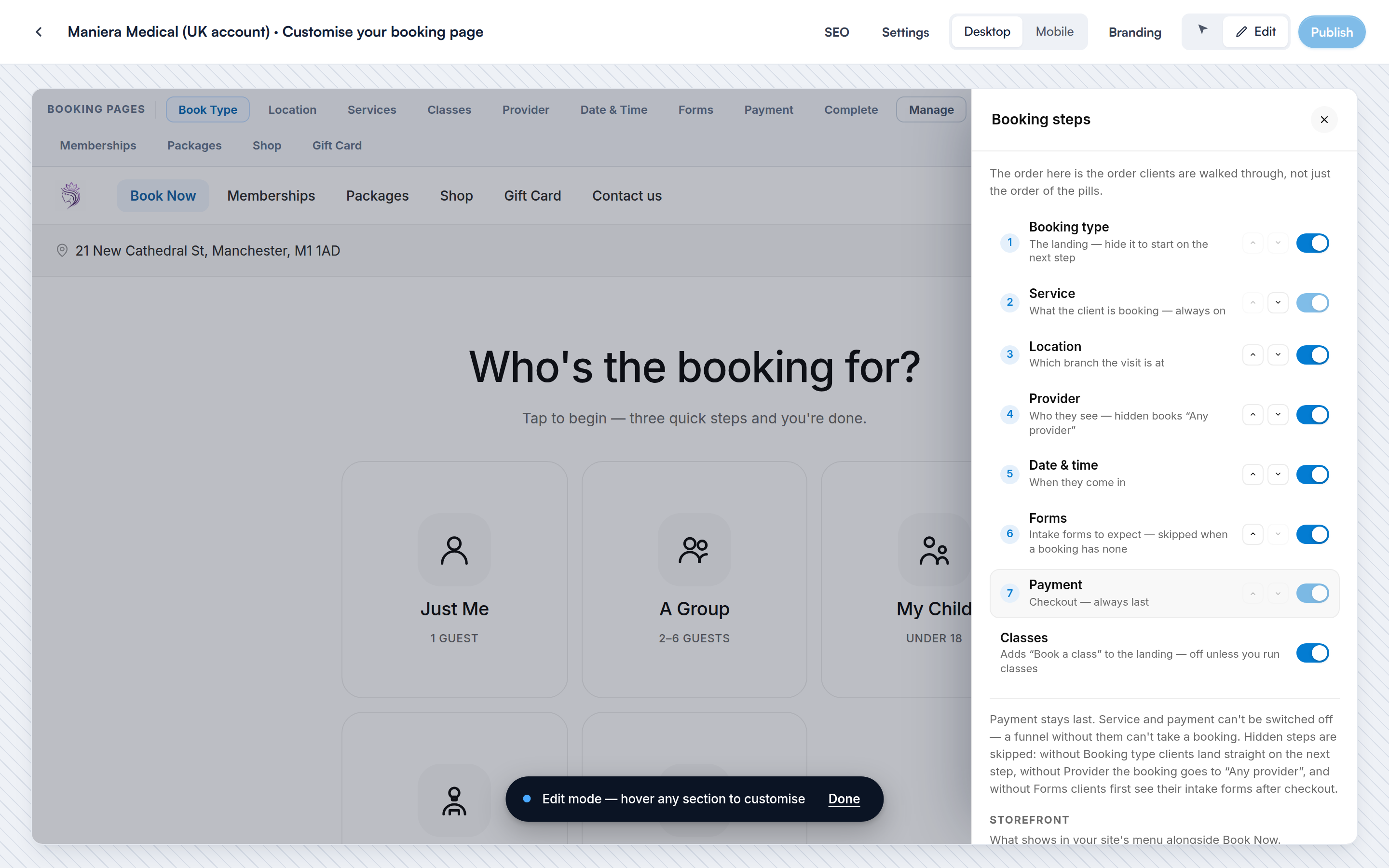Toggle the Service step switch
1389x868 pixels.
[1312, 302]
